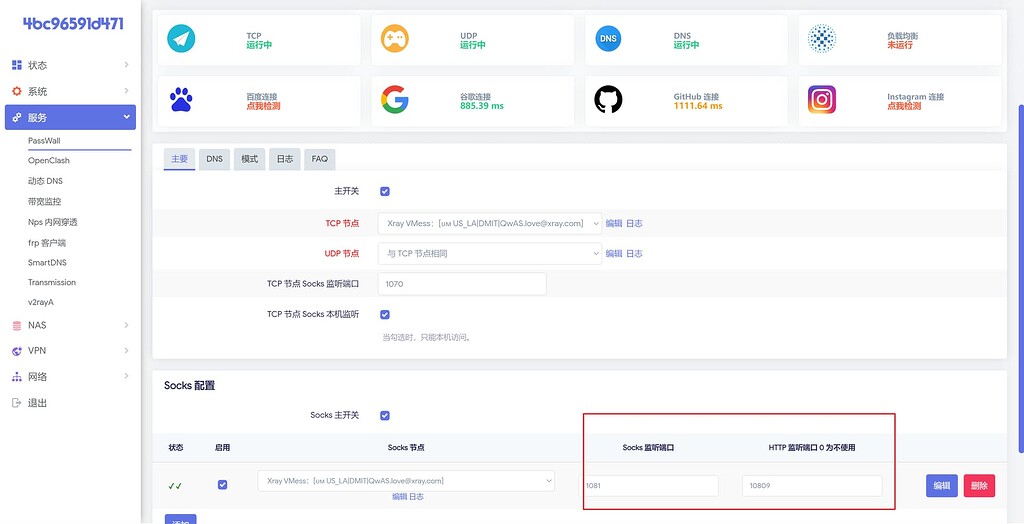The image size is (1024, 524).
Task: Expand the 网络 sidebar menu
Action: coord(126,376)
